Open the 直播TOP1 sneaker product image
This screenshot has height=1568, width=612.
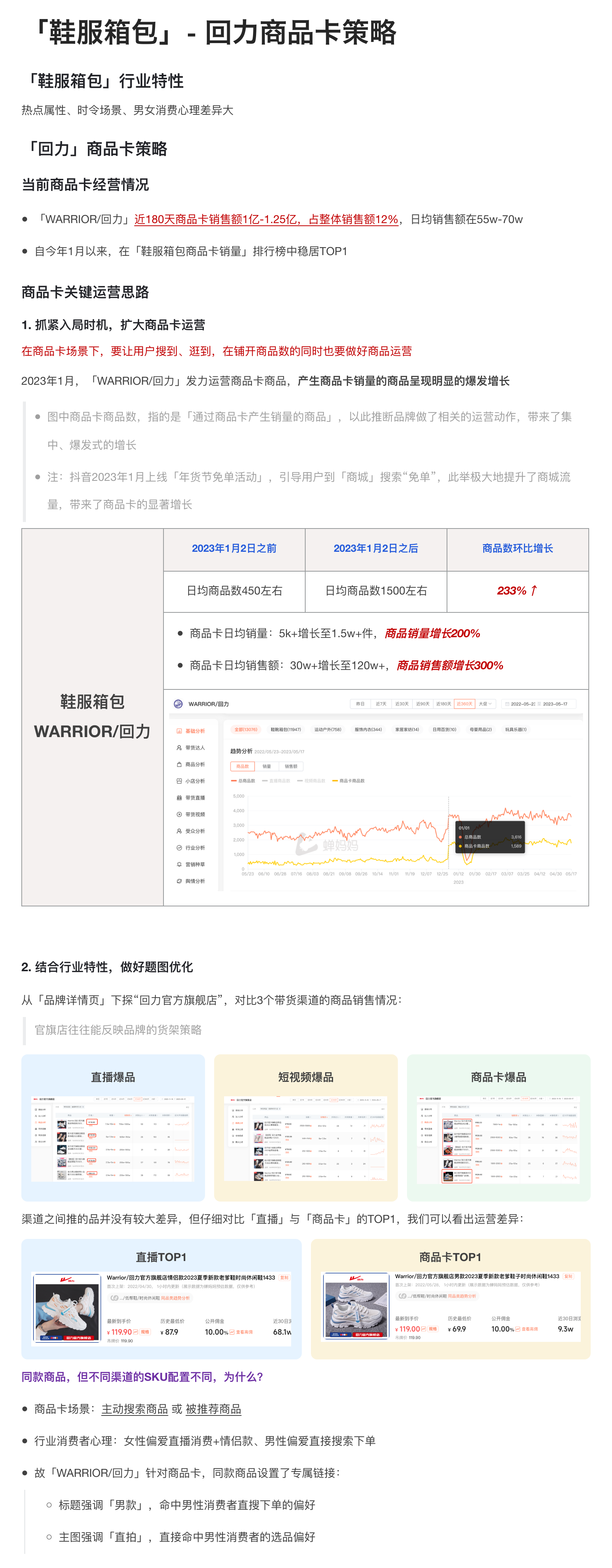(67, 1308)
